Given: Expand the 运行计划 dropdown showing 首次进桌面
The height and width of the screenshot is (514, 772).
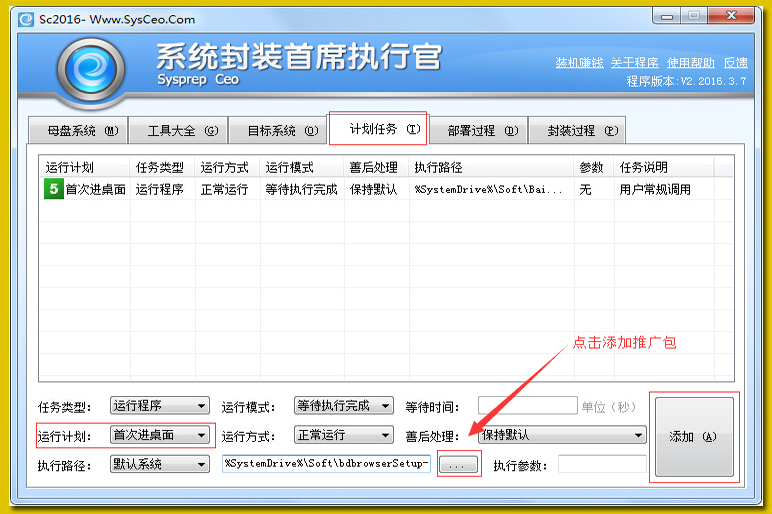Looking at the screenshot, I should click(160, 435).
